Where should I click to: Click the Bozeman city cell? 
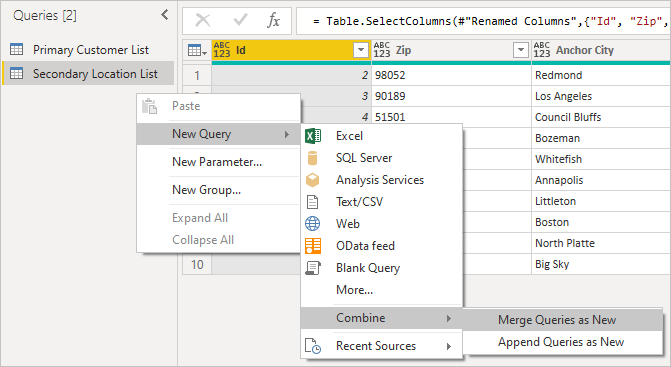(x=601, y=138)
